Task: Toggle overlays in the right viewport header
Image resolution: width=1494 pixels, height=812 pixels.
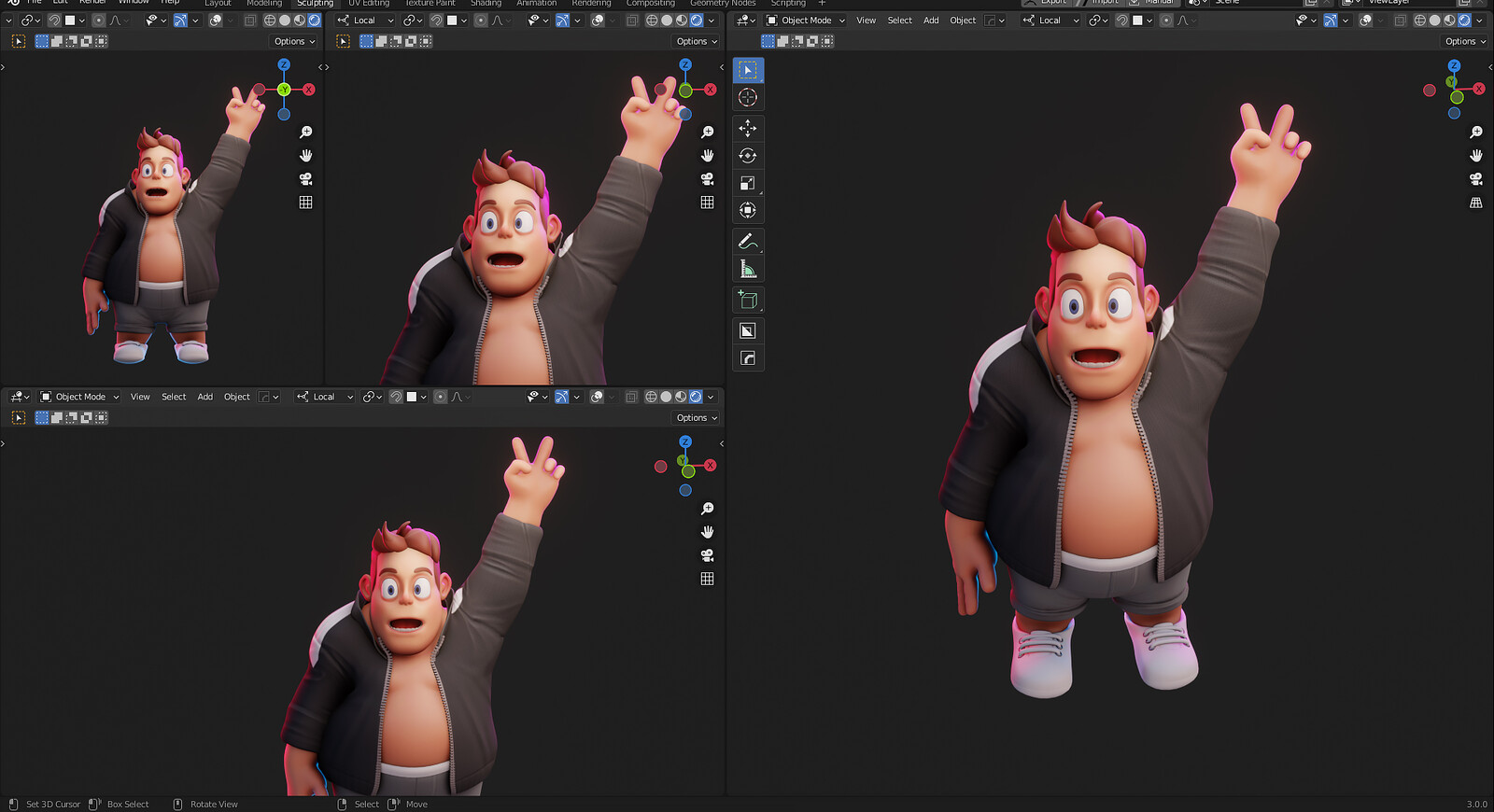Action: pos(1365,21)
